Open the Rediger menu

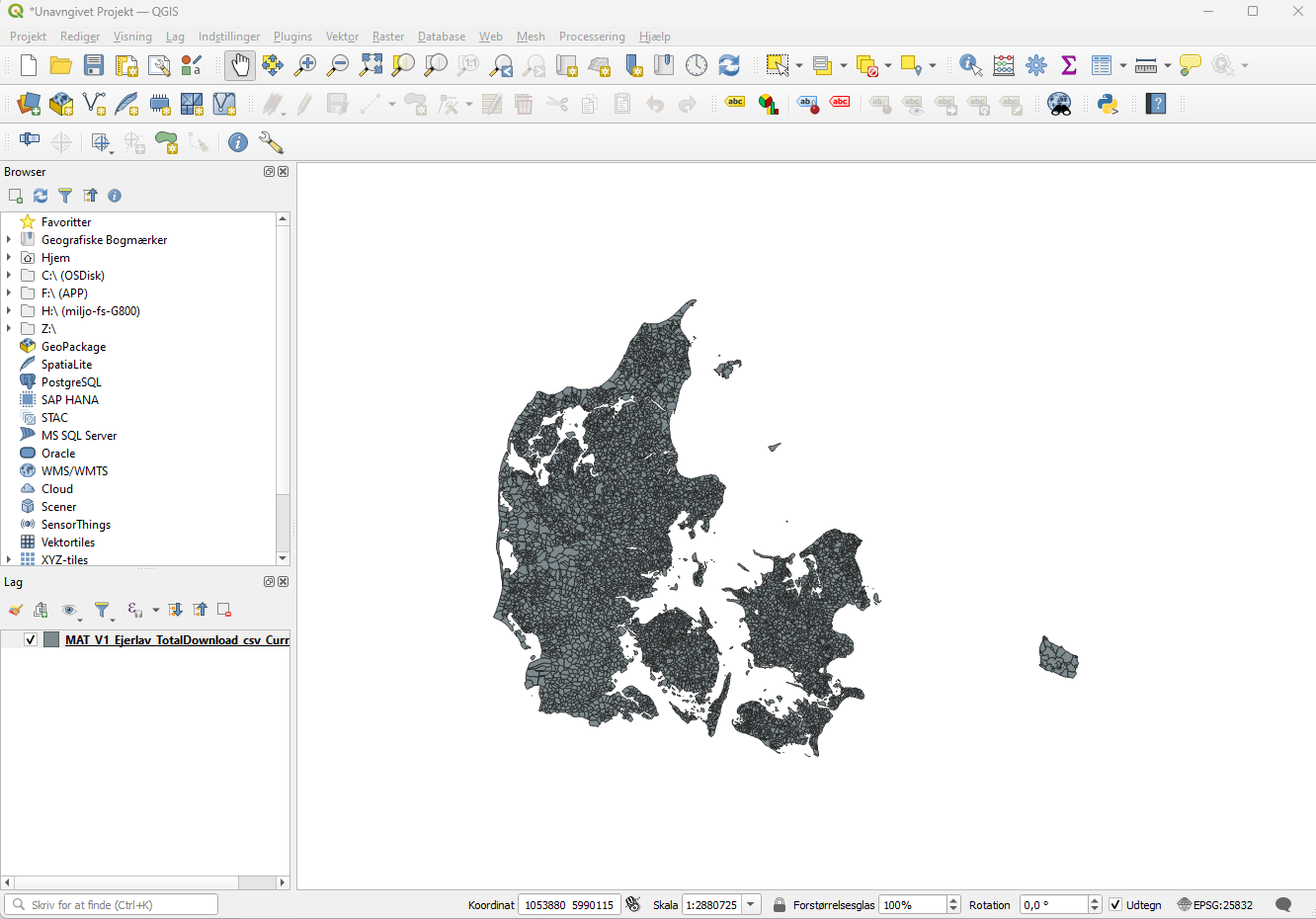point(80,37)
